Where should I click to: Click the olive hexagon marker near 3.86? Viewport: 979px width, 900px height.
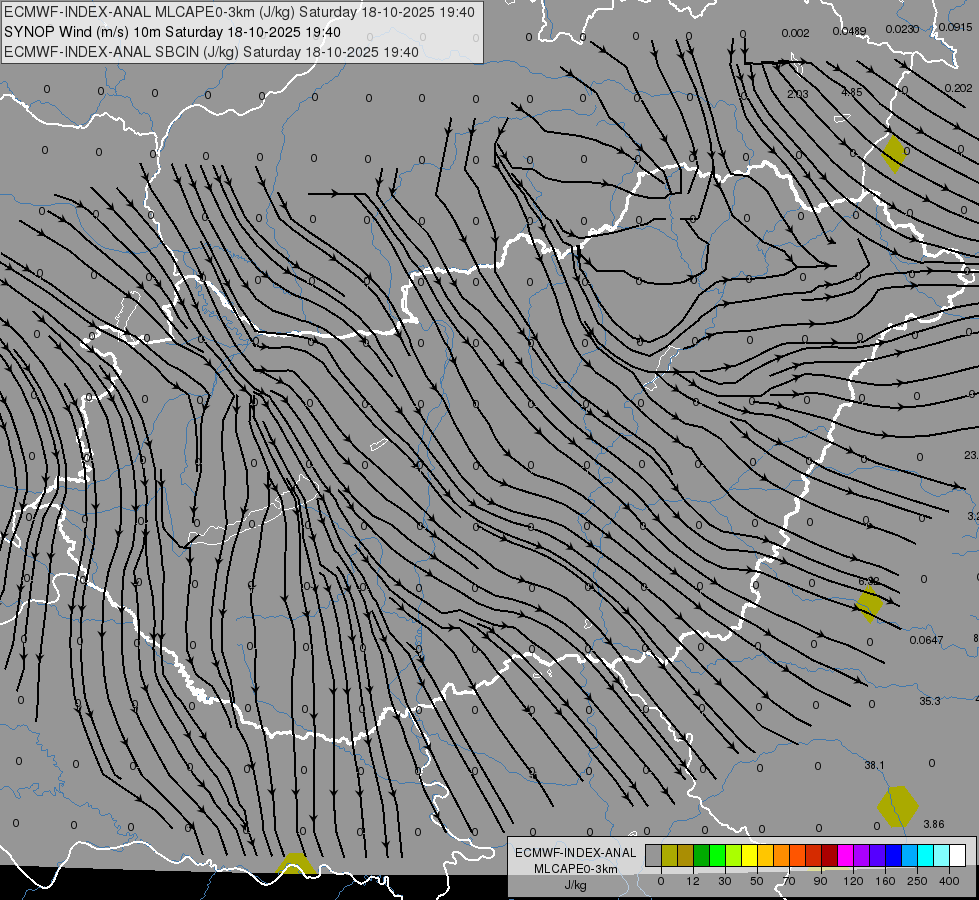point(898,807)
